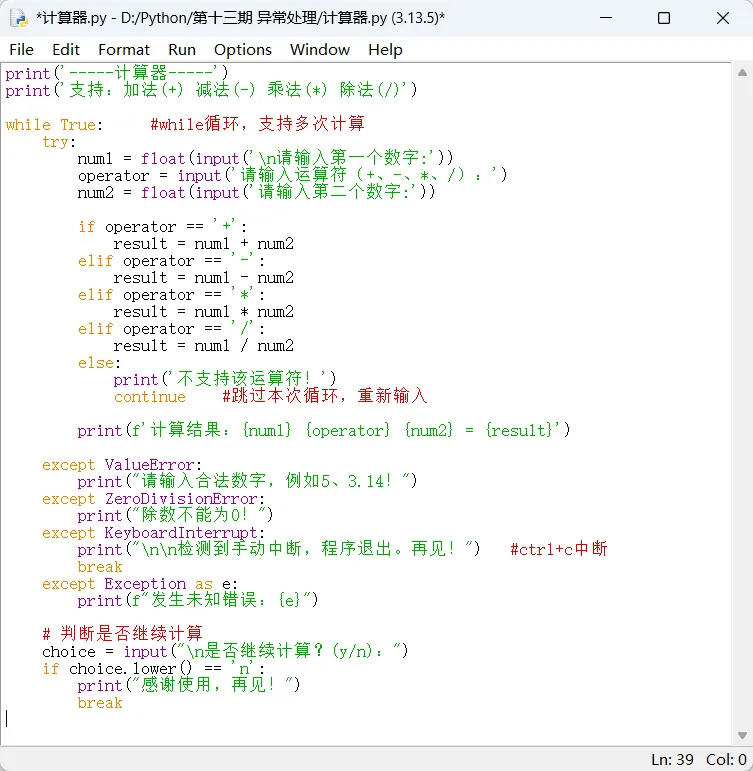753x771 pixels.
Task: Click the comment '#跳过本次循环，重新输入'
Action: 325,396
